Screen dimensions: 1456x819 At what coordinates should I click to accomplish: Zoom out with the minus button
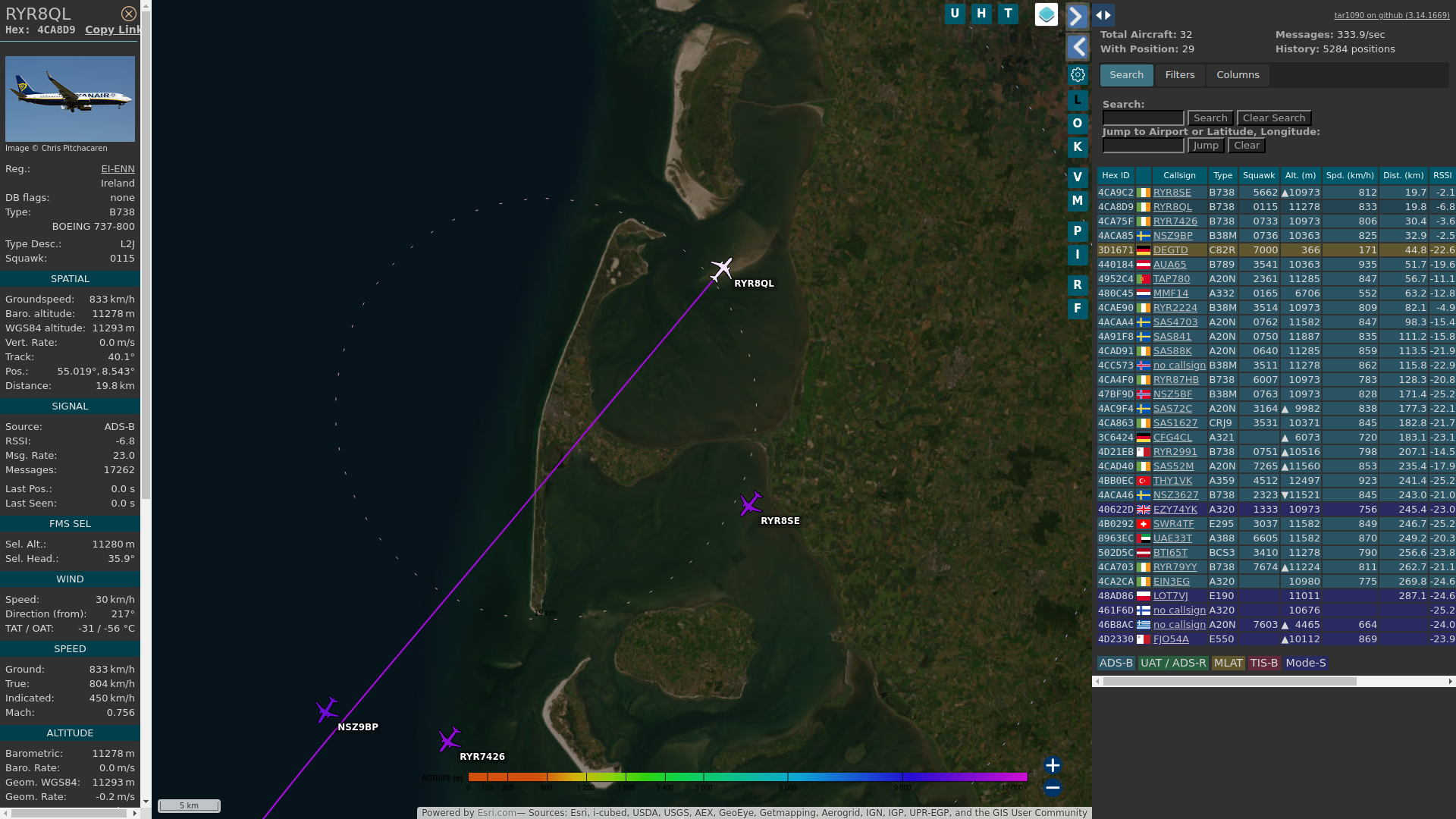(1053, 788)
